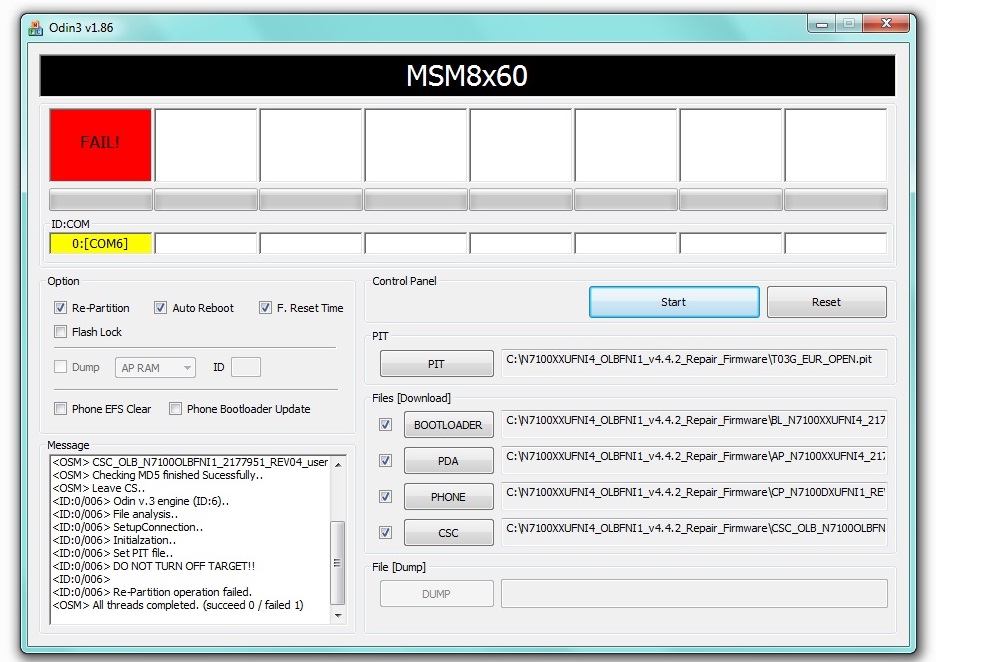Click the Start button
The image size is (1008, 662).
(x=674, y=302)
